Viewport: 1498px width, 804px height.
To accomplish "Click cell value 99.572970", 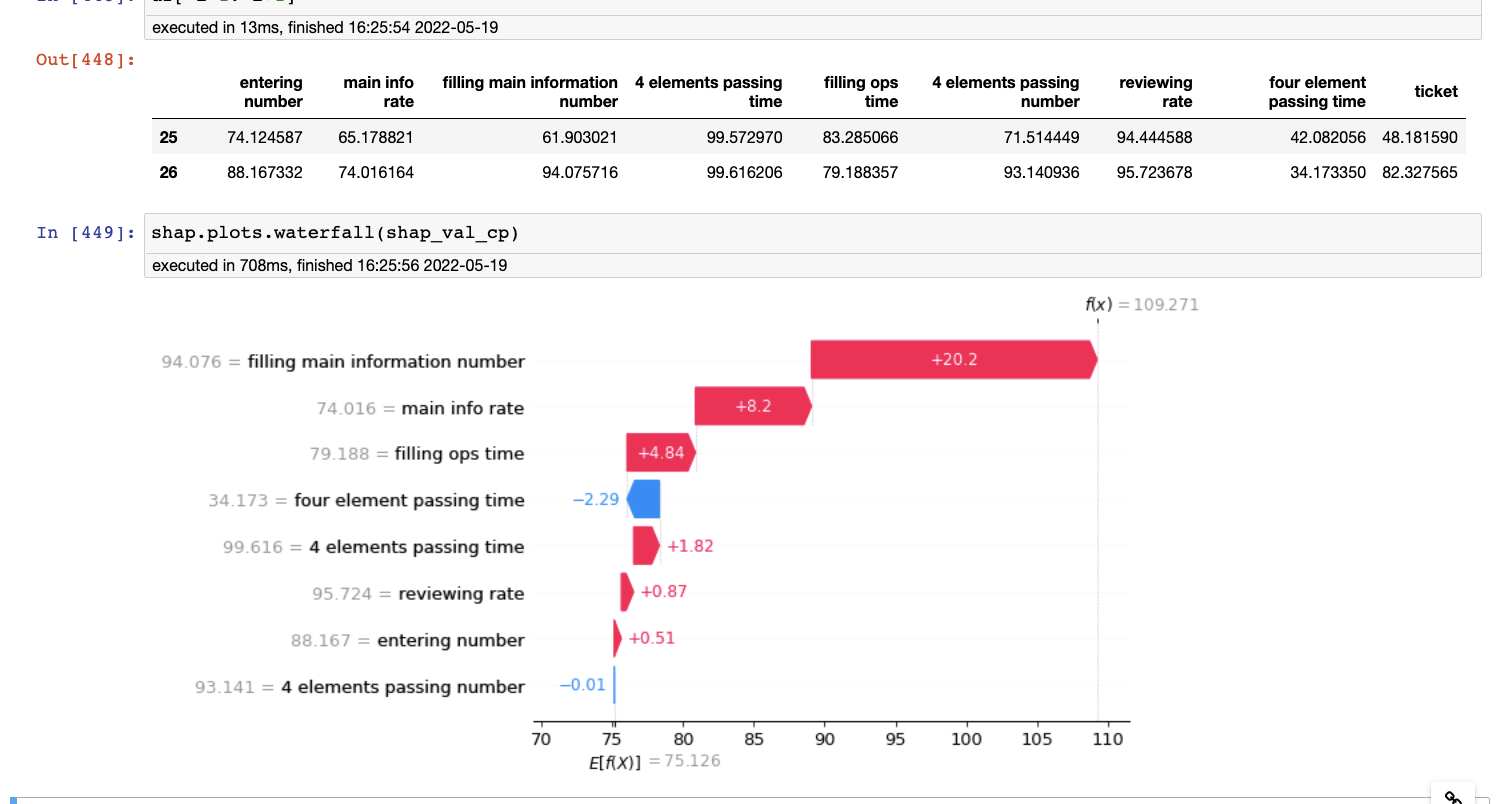I will click(x=745, y=137).
